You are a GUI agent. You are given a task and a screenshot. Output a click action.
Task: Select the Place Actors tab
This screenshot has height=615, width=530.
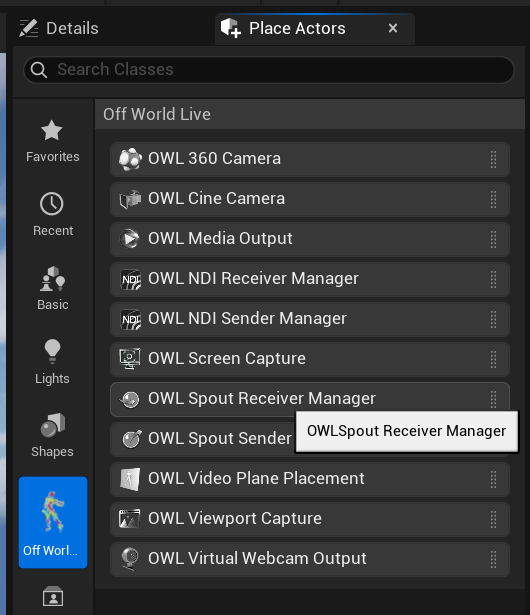297,29
